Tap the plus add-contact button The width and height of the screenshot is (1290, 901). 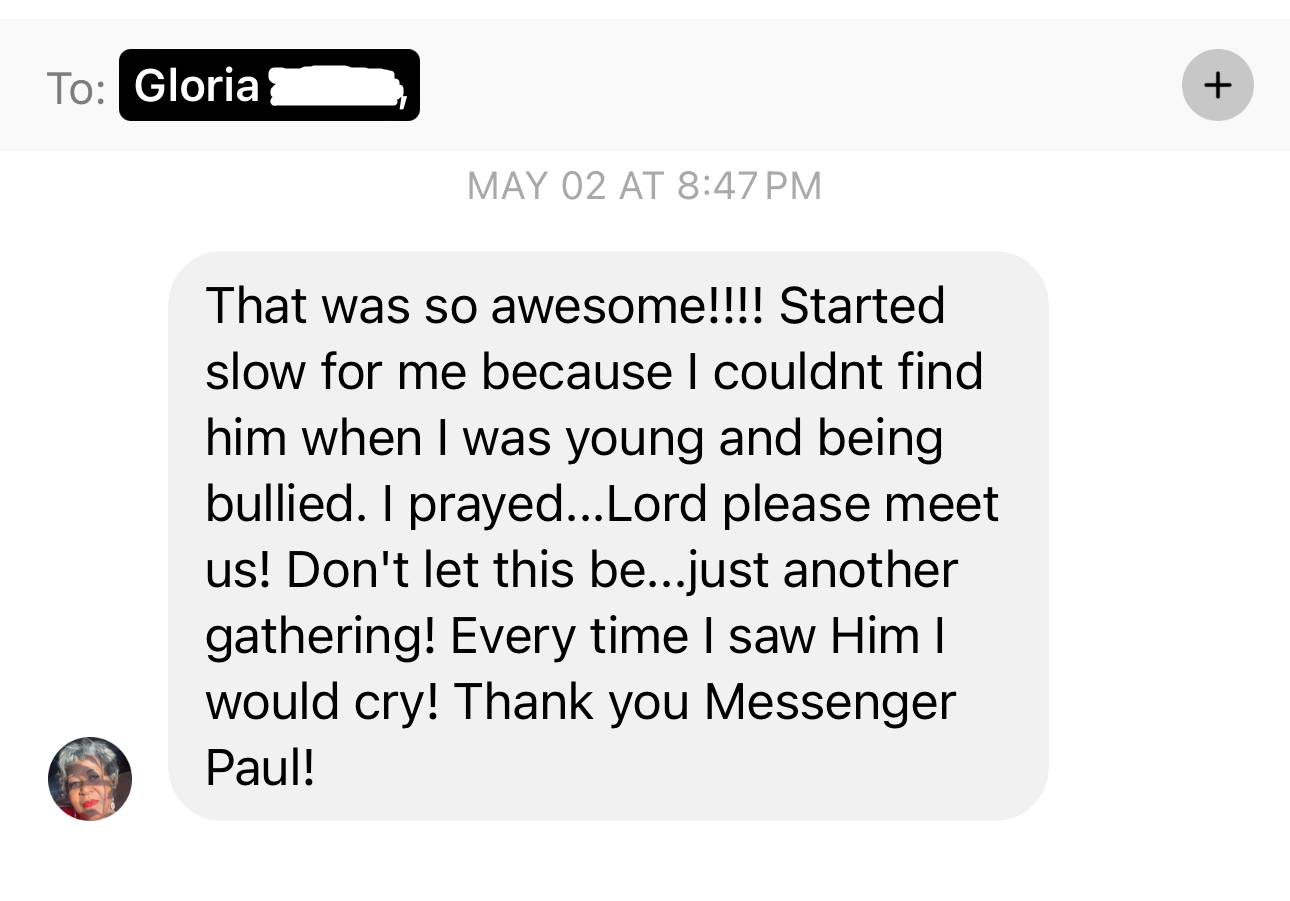coord(1217,85)
